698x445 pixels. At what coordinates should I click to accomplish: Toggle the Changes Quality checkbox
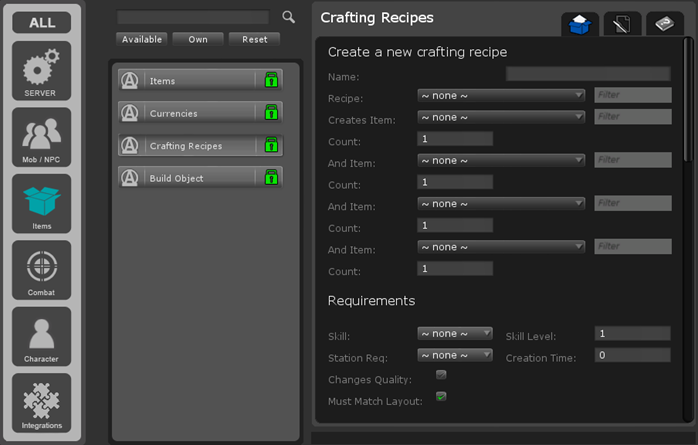[441, 375]
